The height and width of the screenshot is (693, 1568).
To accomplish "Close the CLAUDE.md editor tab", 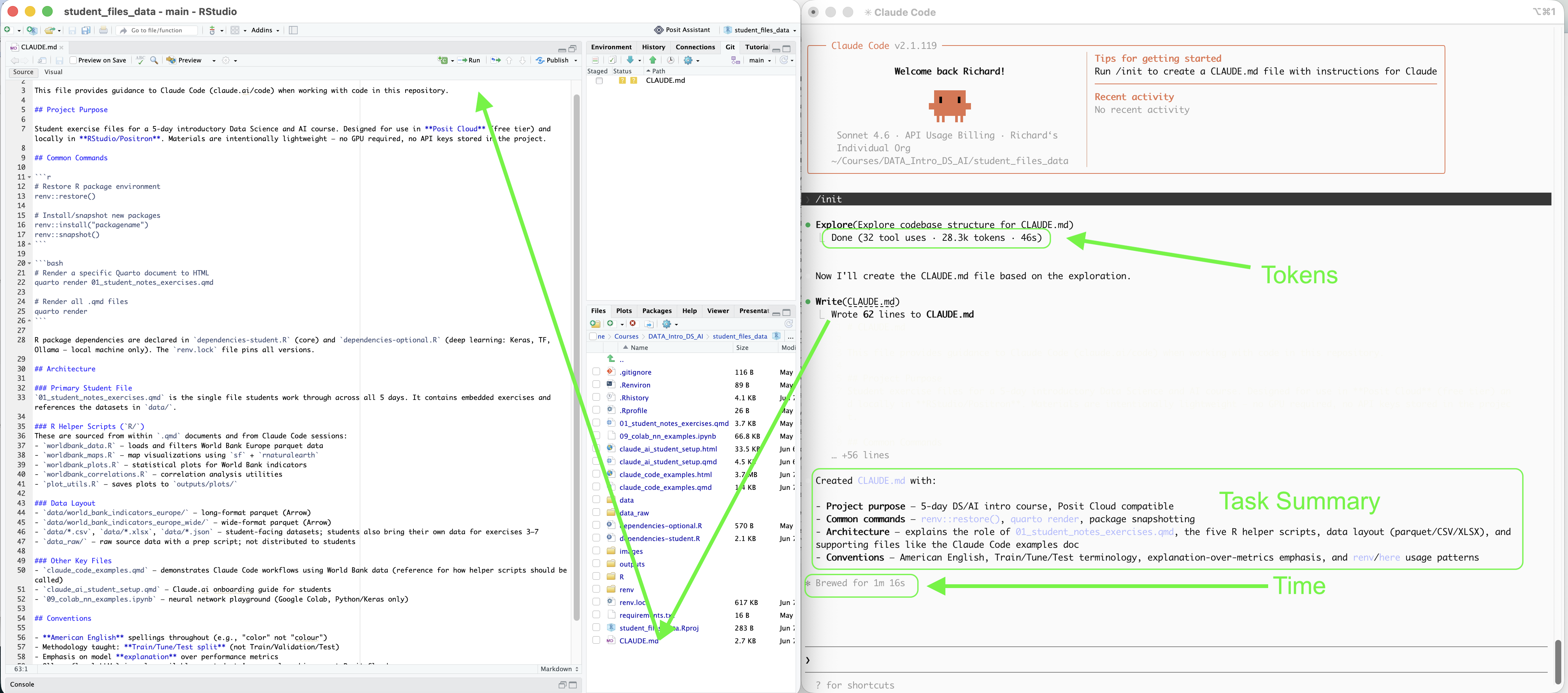I will (61, 47).
